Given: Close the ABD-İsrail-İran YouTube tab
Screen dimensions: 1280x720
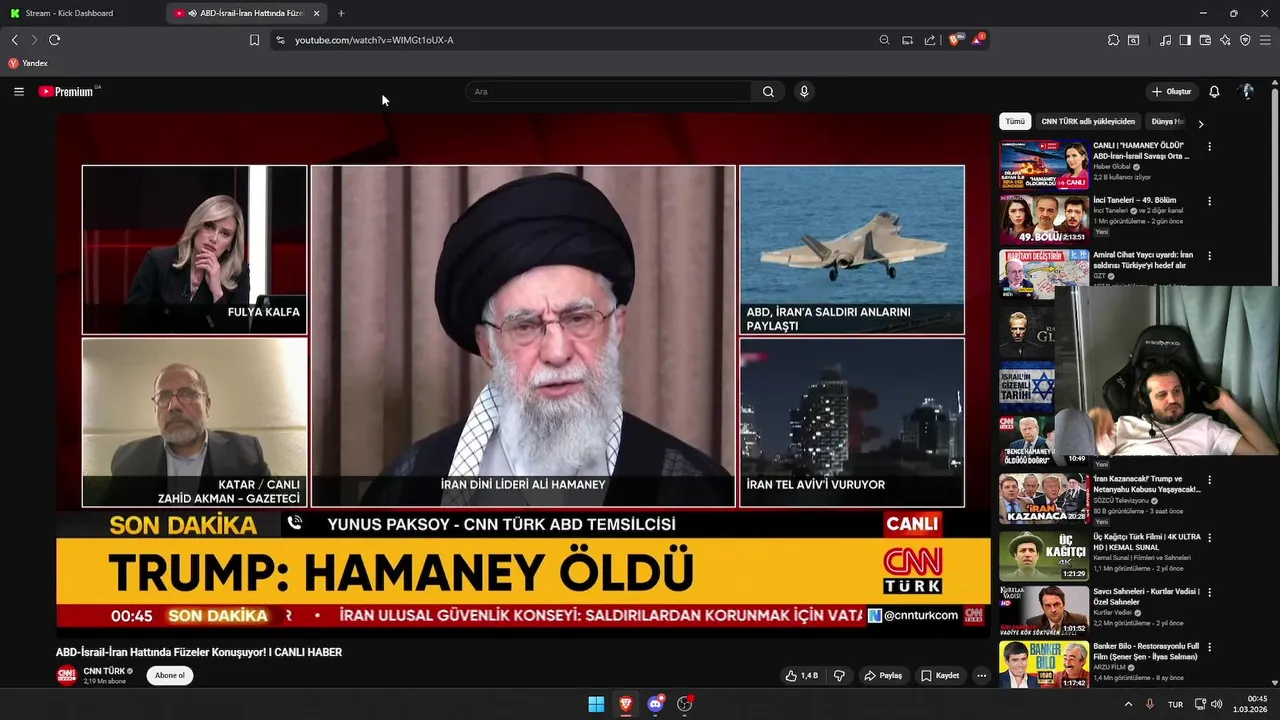Looking at the screenshot, I should pos(316,13).
